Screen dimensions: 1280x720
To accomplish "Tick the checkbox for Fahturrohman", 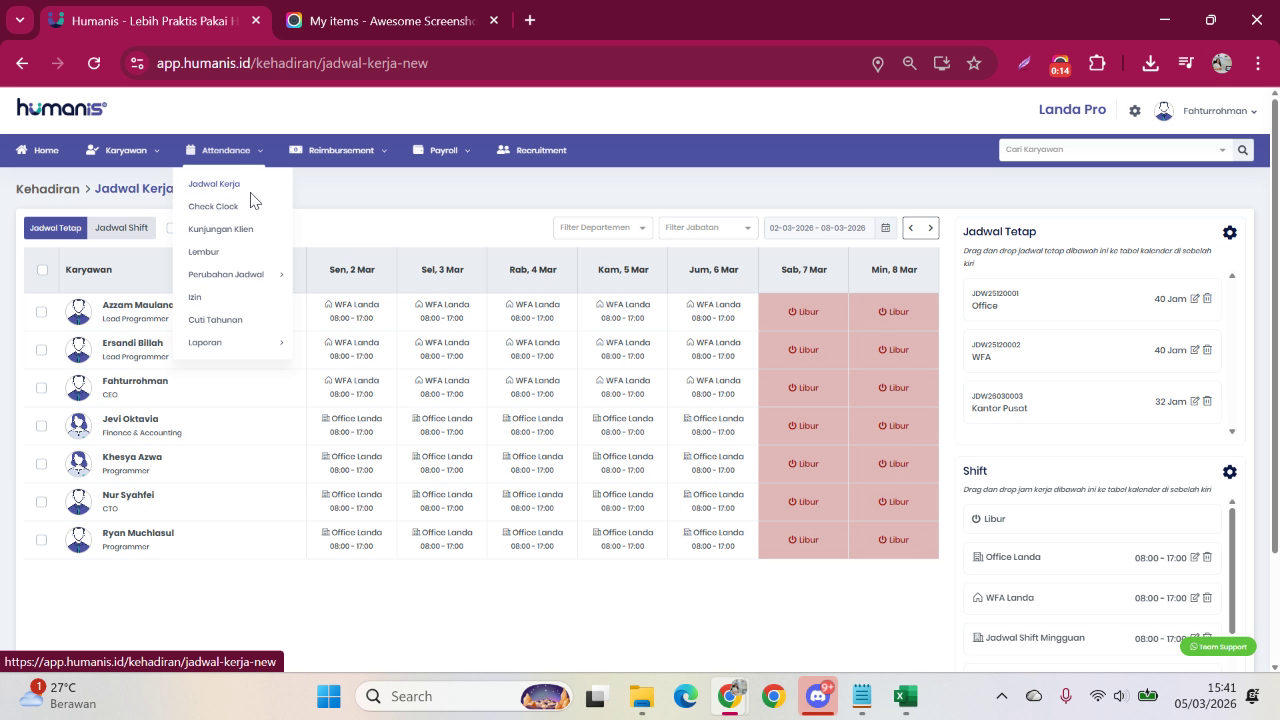I will [41, 388].
